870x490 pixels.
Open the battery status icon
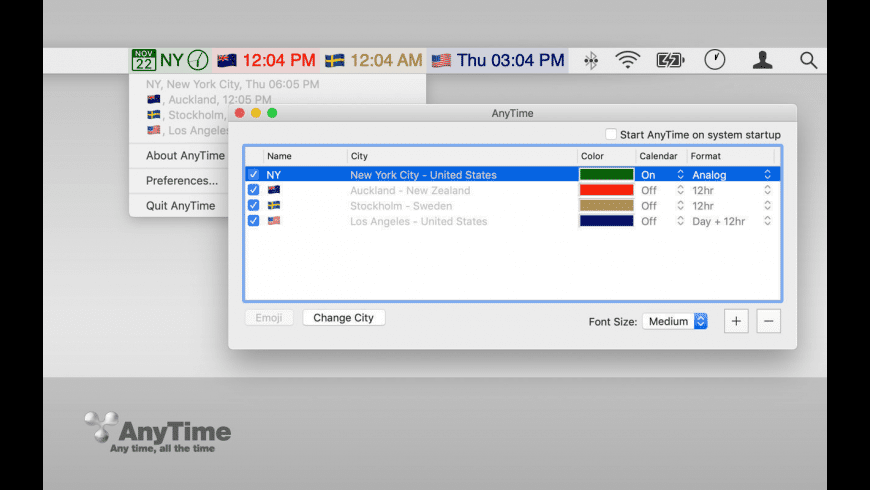click(670, 60)
